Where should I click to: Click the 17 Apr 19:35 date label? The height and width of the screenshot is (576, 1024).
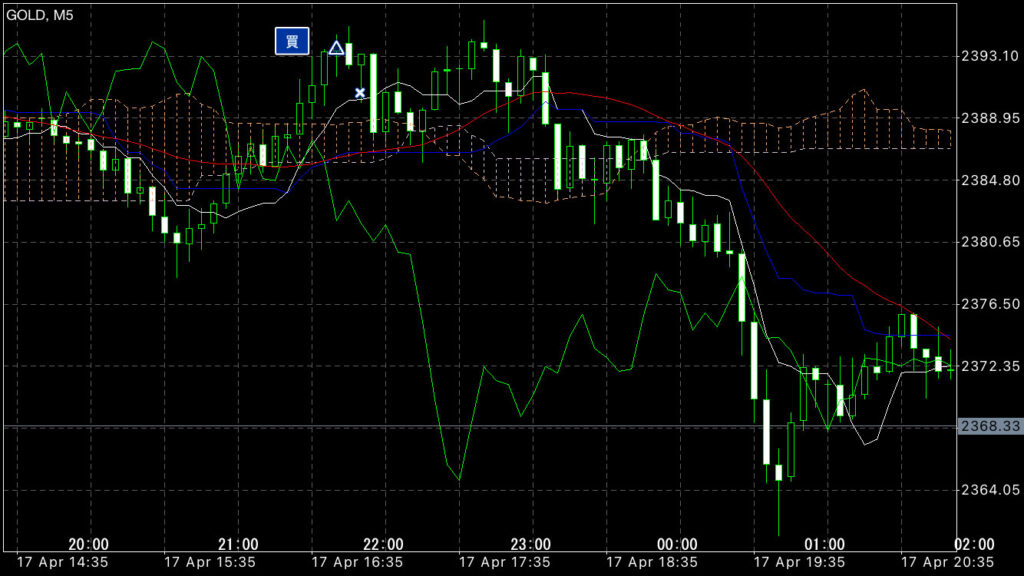coord(799,562)
